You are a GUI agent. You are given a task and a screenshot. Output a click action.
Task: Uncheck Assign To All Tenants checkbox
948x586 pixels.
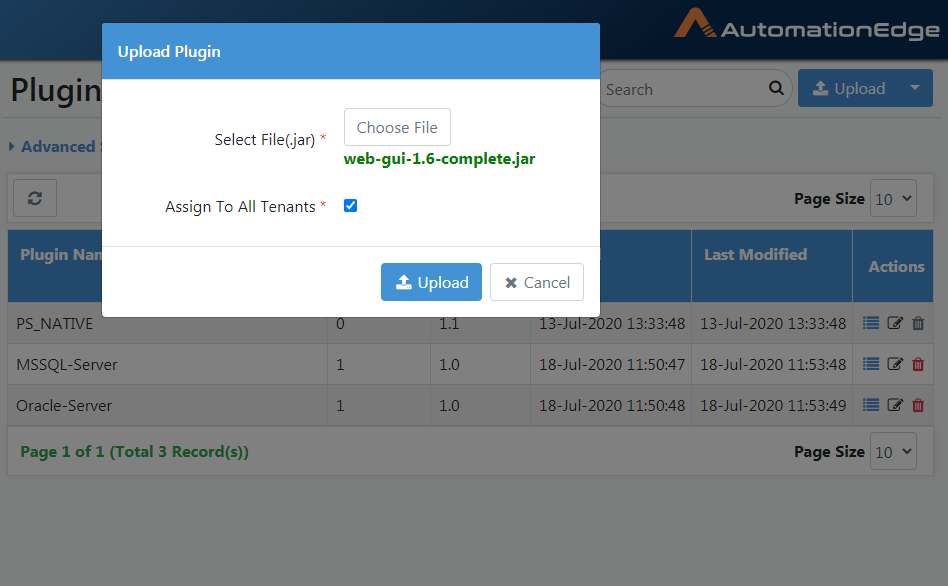point(350,206)
